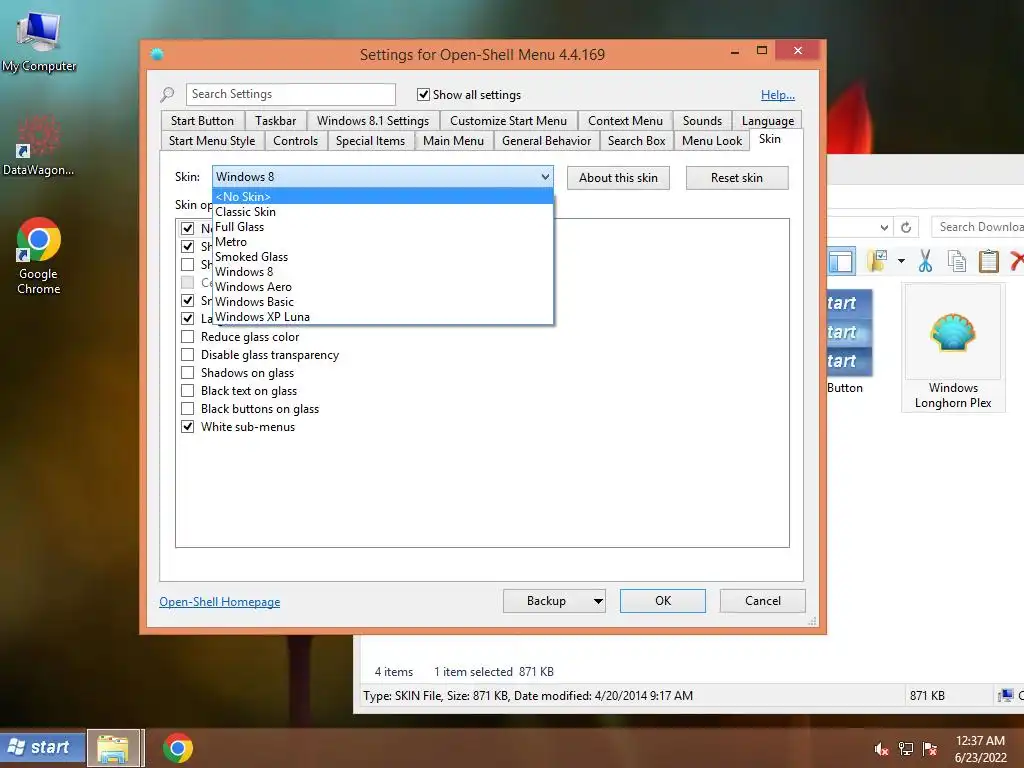Select the Button start image file in Explorer
The width and height of the screenshot is (1024, 768).
click(849, 343)
